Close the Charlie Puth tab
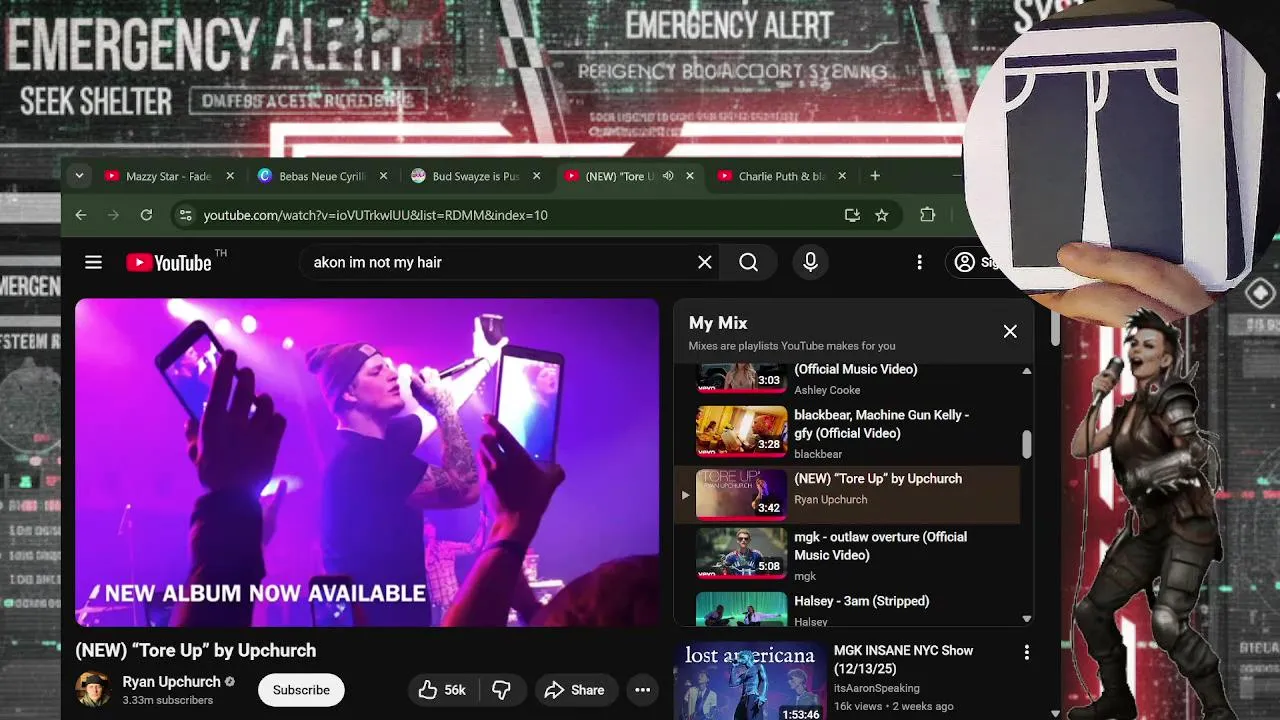This screenshot has width=1280, height=720. click(842, 176)
